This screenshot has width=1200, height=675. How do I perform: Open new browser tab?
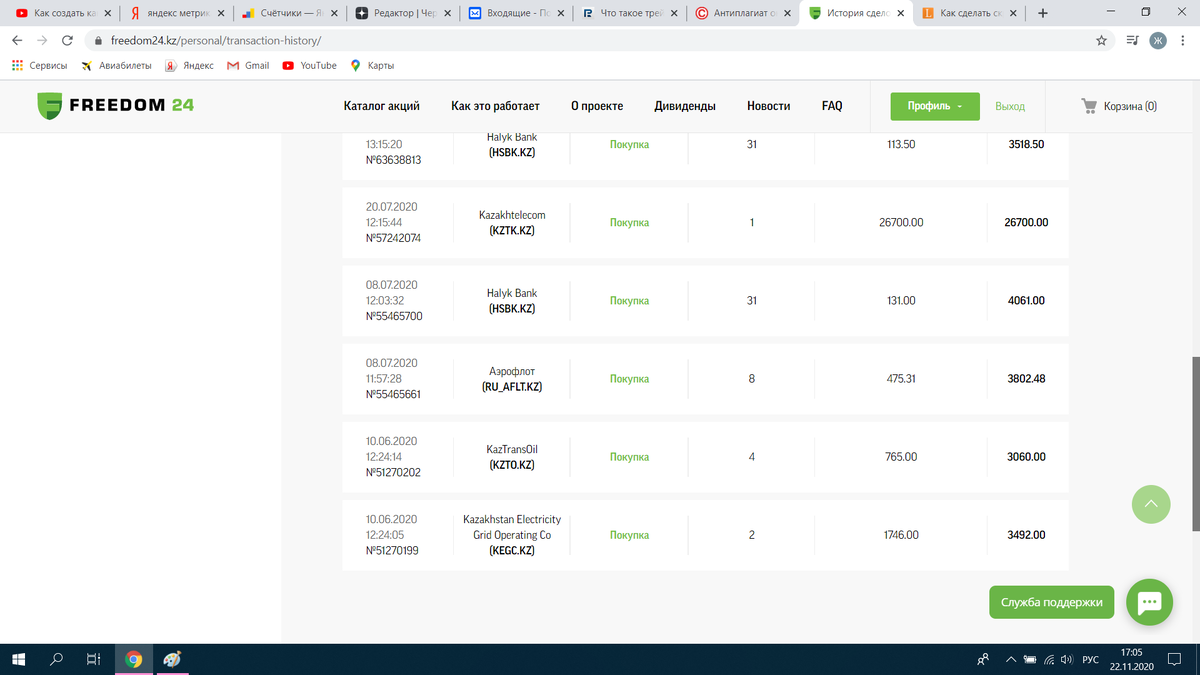1043,13
